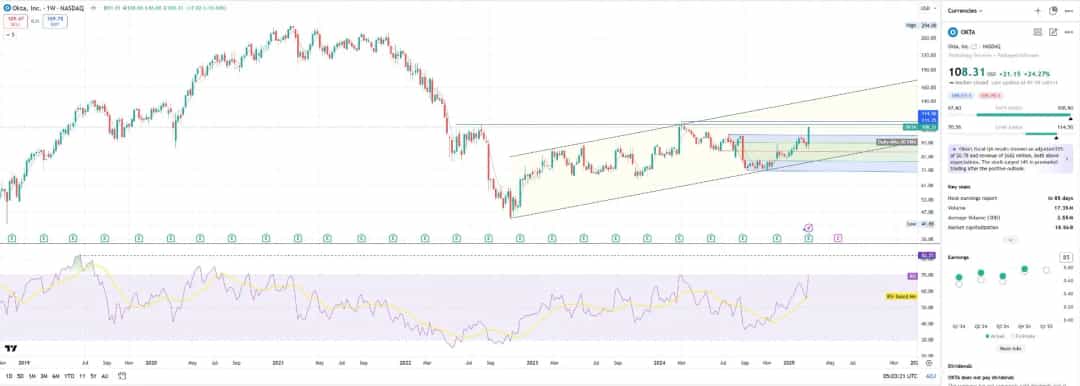Select the 1Y time range

coord(82,376)
